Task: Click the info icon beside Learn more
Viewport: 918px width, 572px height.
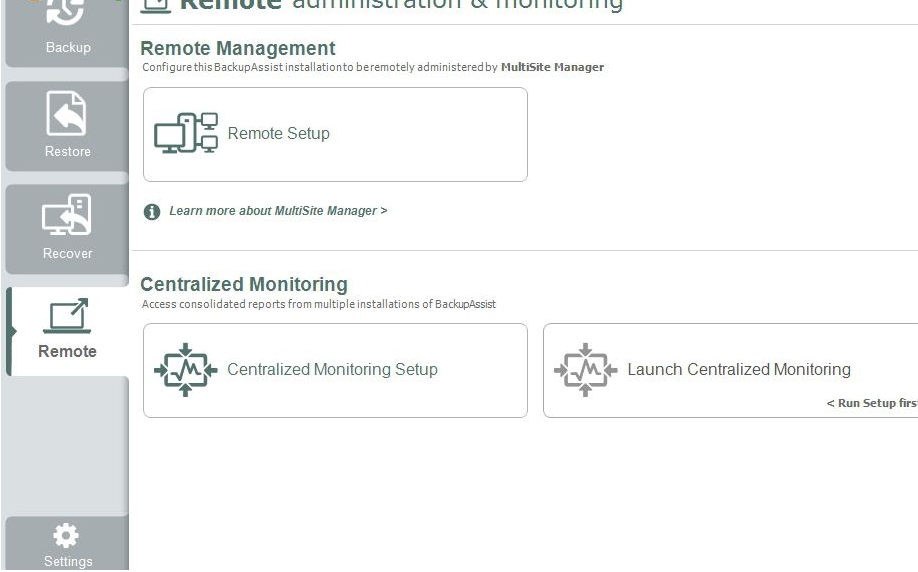Action: click(152, 212)
